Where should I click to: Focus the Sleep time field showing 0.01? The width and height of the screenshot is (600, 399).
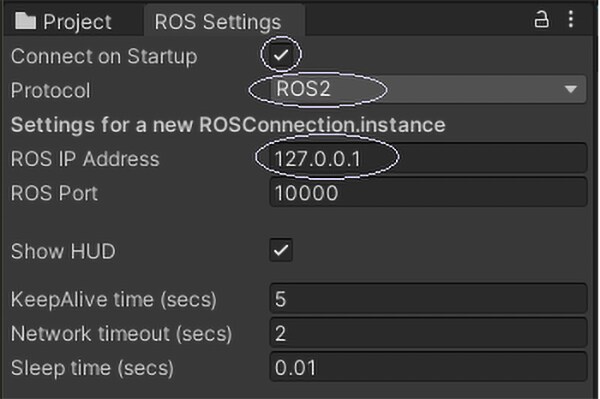[x=428, y=367]
